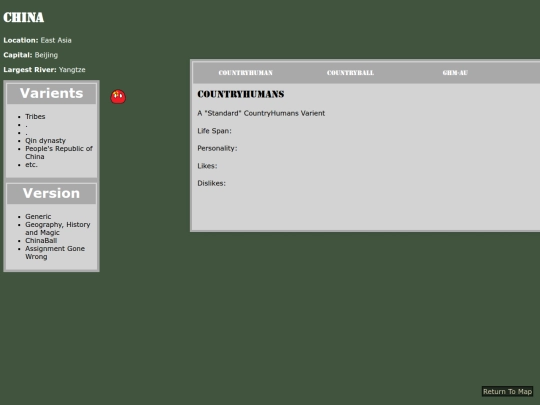Click the CHINA page title

pyautogui.click(x=24, y=18)
